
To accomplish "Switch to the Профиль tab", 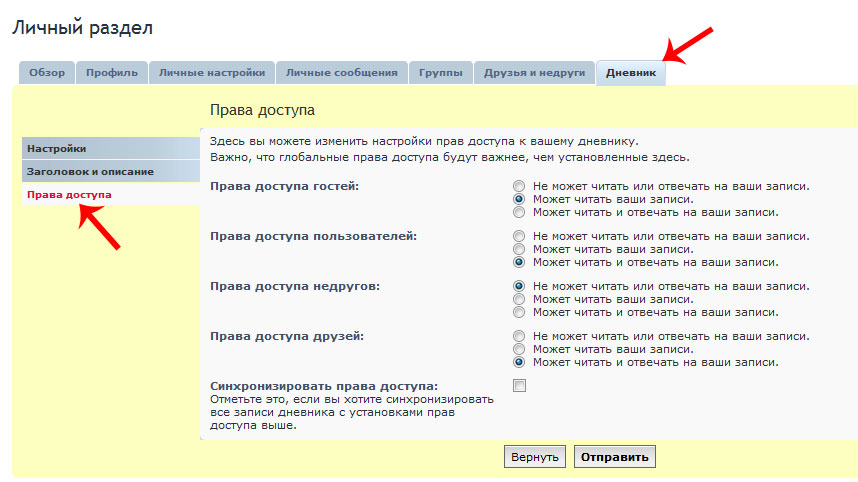I will point(111,73).
